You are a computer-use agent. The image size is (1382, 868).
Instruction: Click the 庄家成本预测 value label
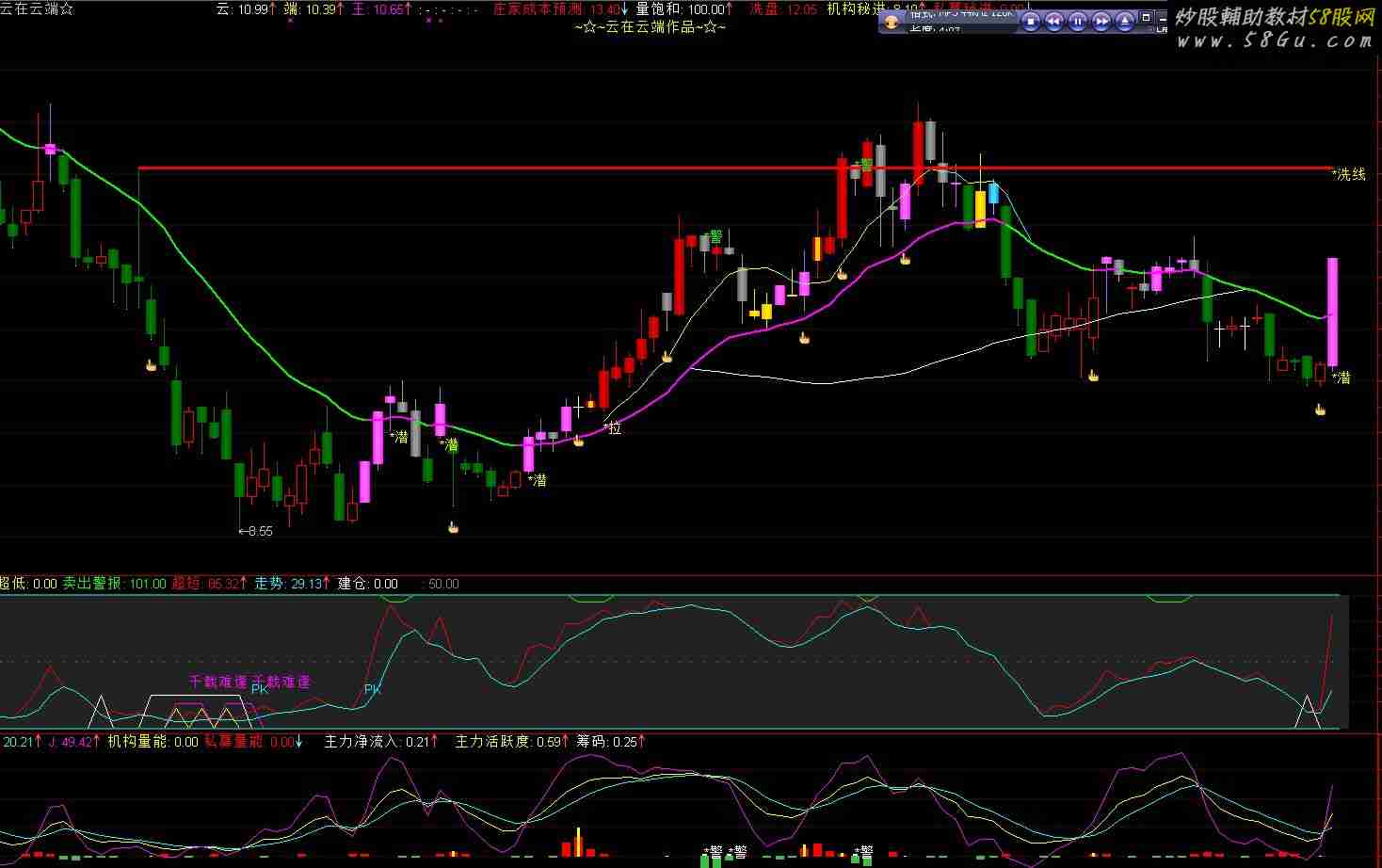[559, 9]
